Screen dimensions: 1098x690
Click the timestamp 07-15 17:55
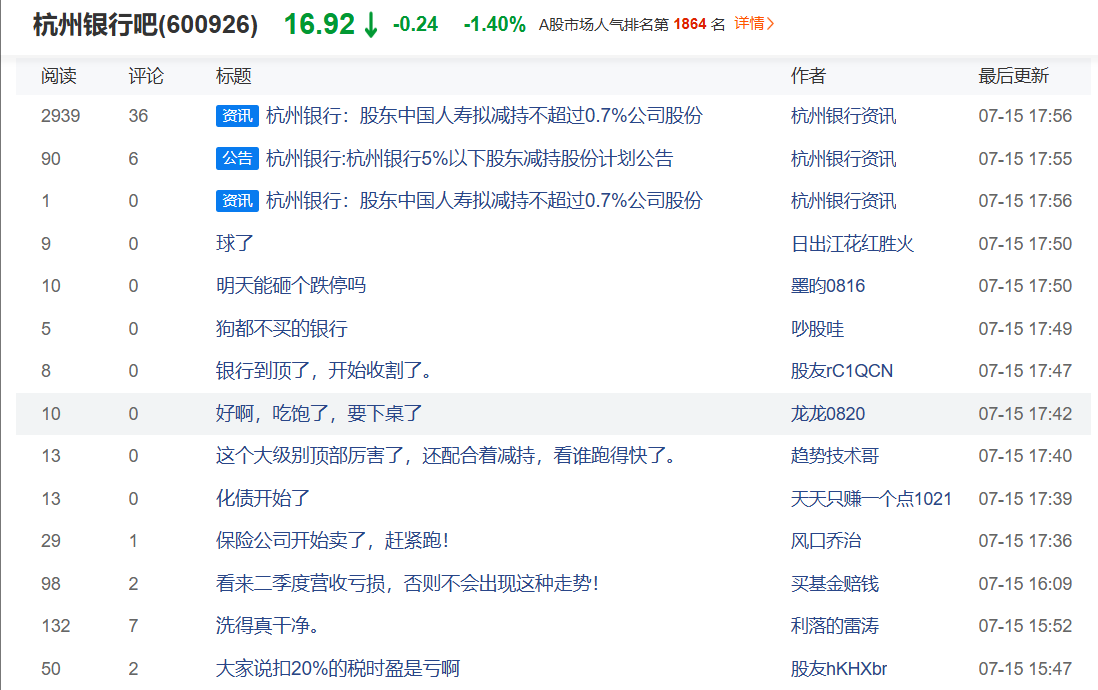tap(1025, 158)
